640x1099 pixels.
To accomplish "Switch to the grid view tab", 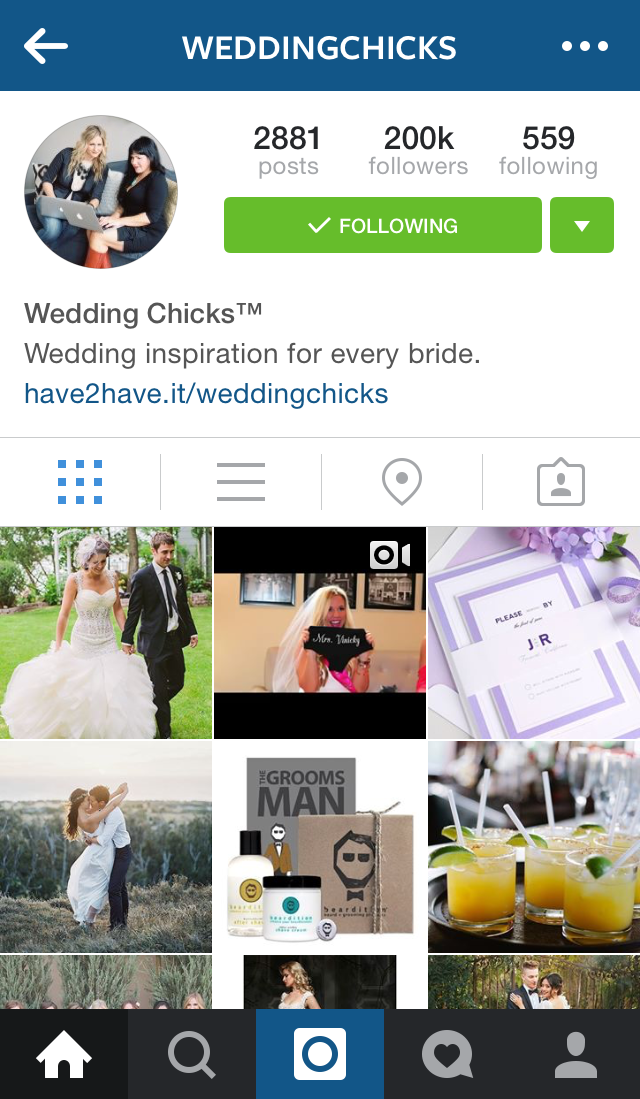I will click(80, 482).
